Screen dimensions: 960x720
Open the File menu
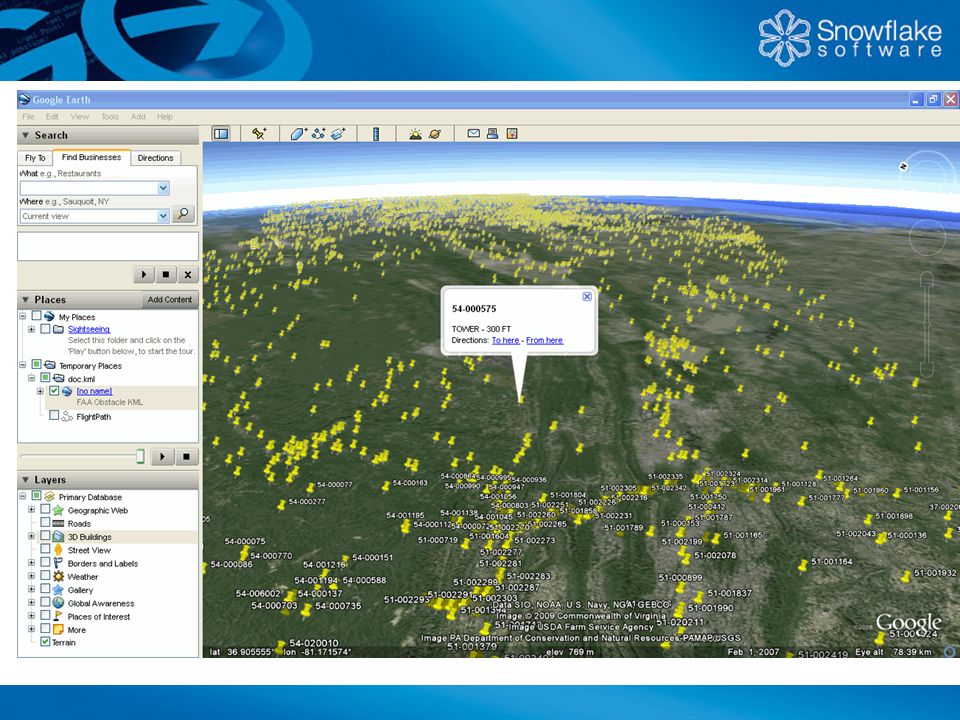tap(28, 116)
